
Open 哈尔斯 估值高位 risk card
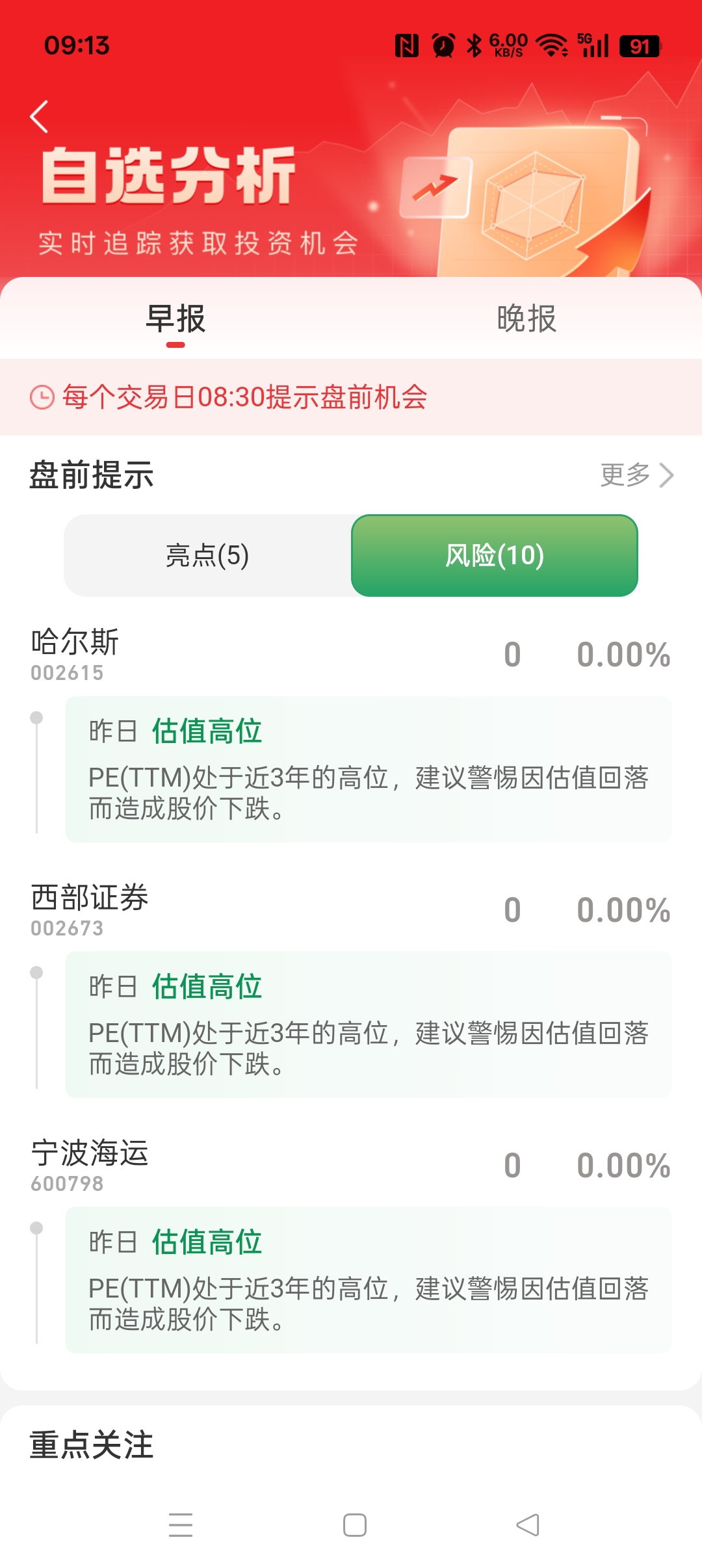click(x=369, y=769)
